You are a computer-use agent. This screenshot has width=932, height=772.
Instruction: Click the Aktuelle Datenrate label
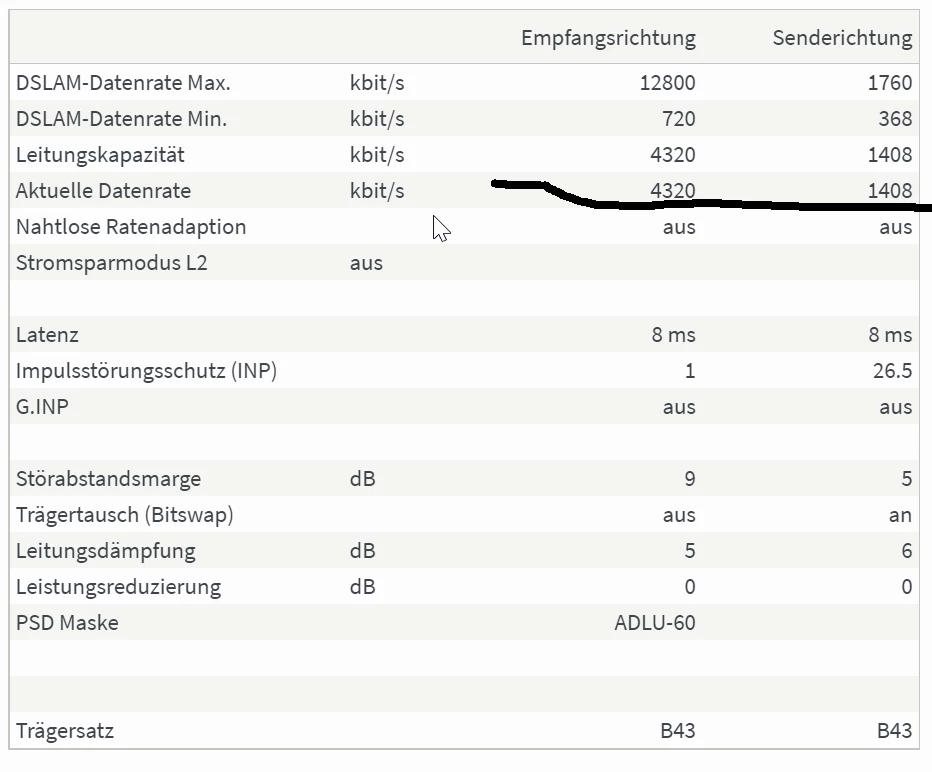(103, 191)
